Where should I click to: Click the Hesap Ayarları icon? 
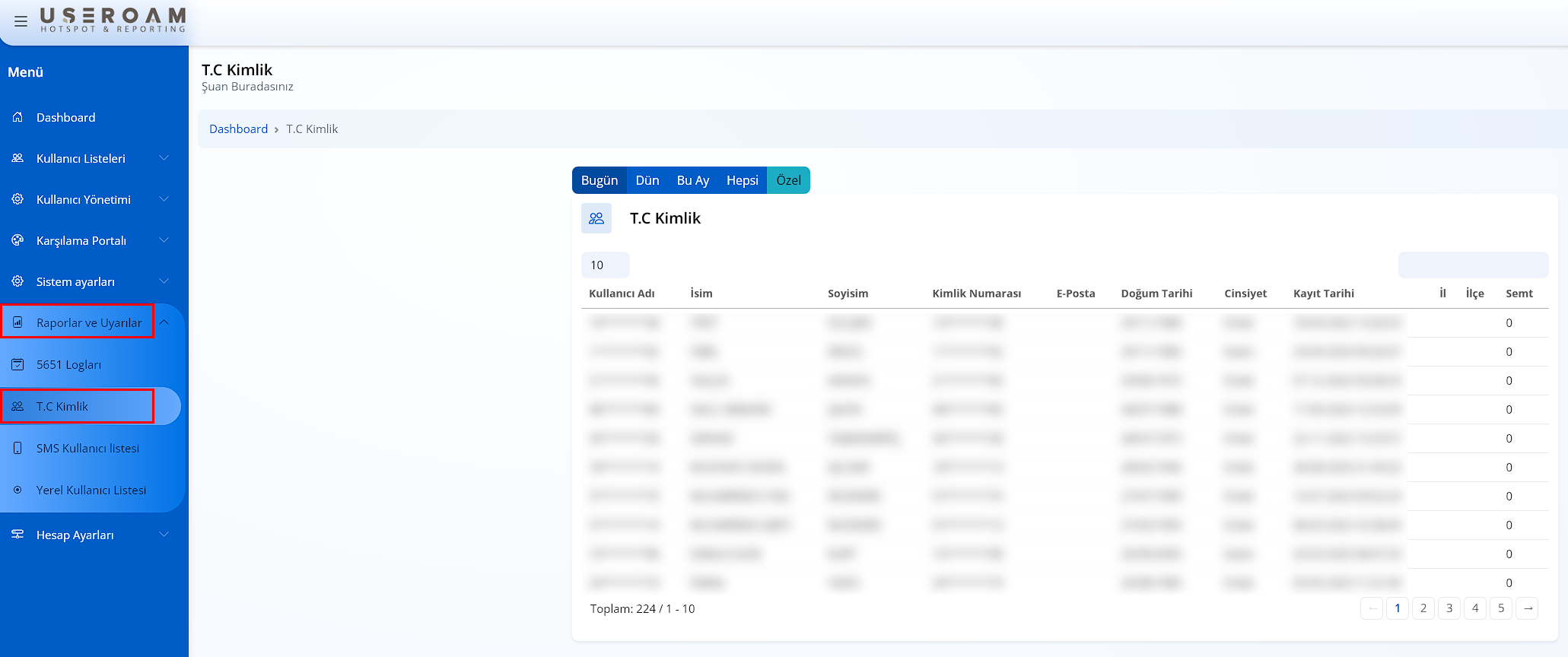click(17, 535)
